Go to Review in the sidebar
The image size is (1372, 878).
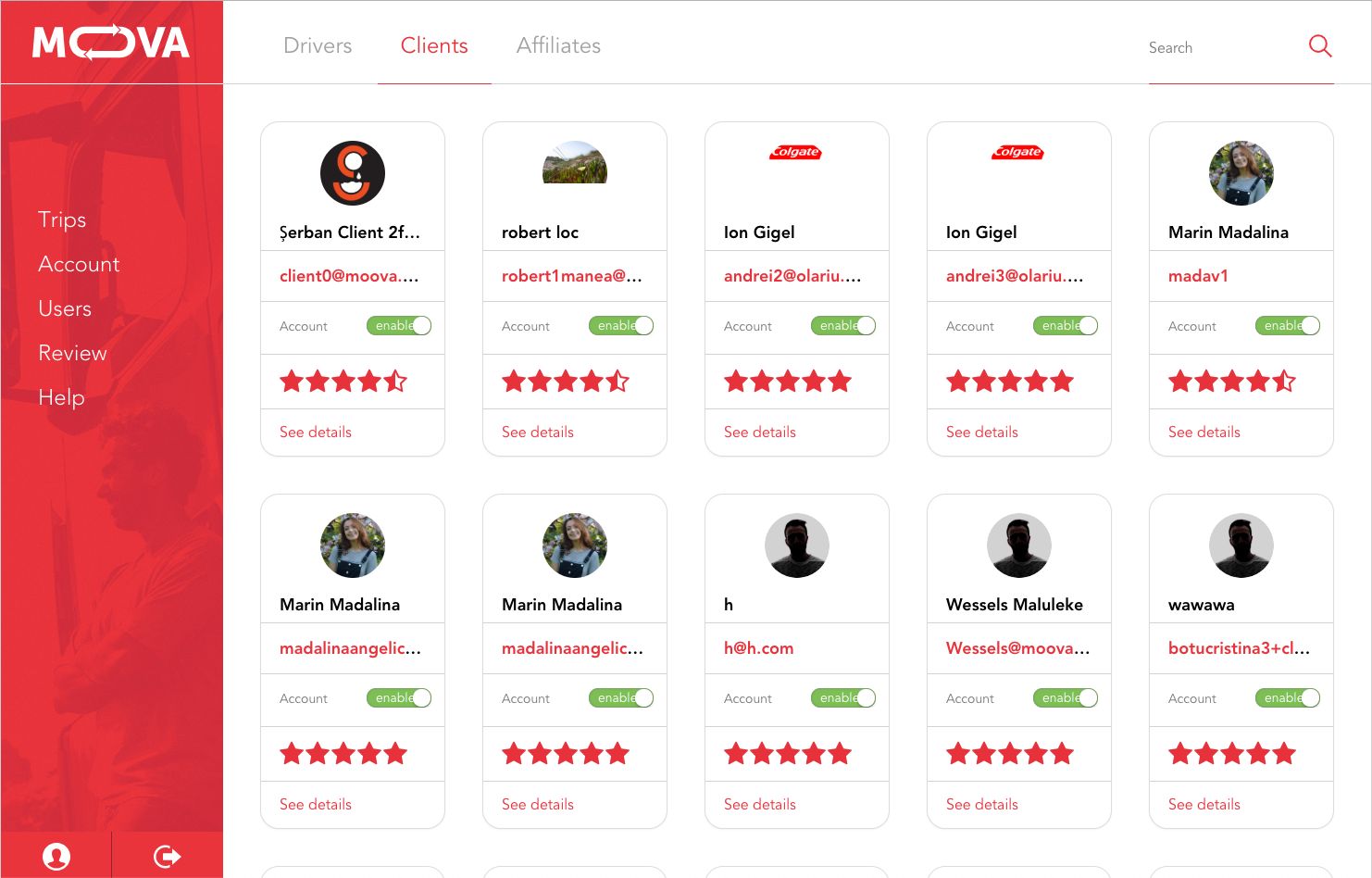[72, 353]
